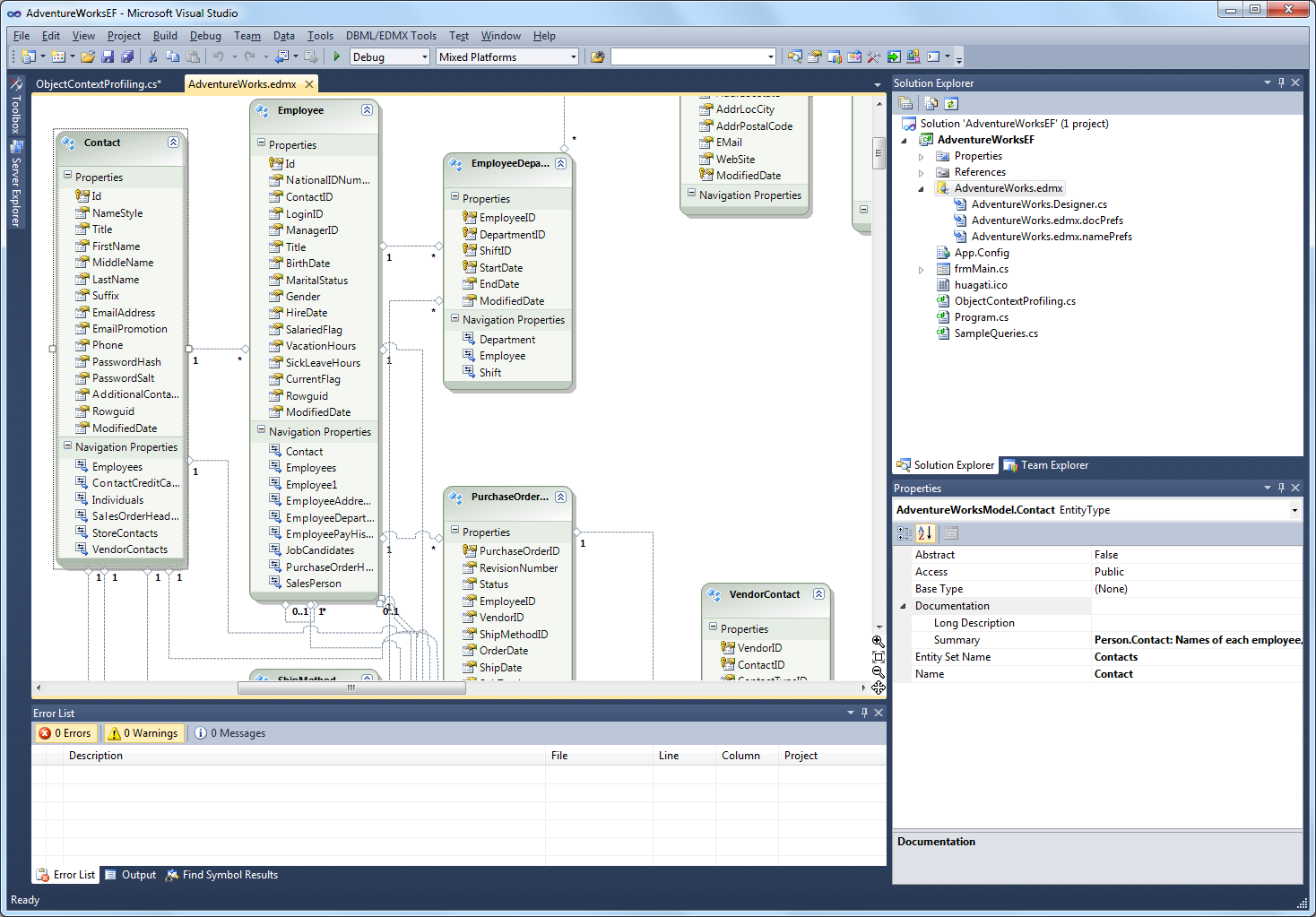Open the entity object selector dropdown in Properties

[1294, 510]
